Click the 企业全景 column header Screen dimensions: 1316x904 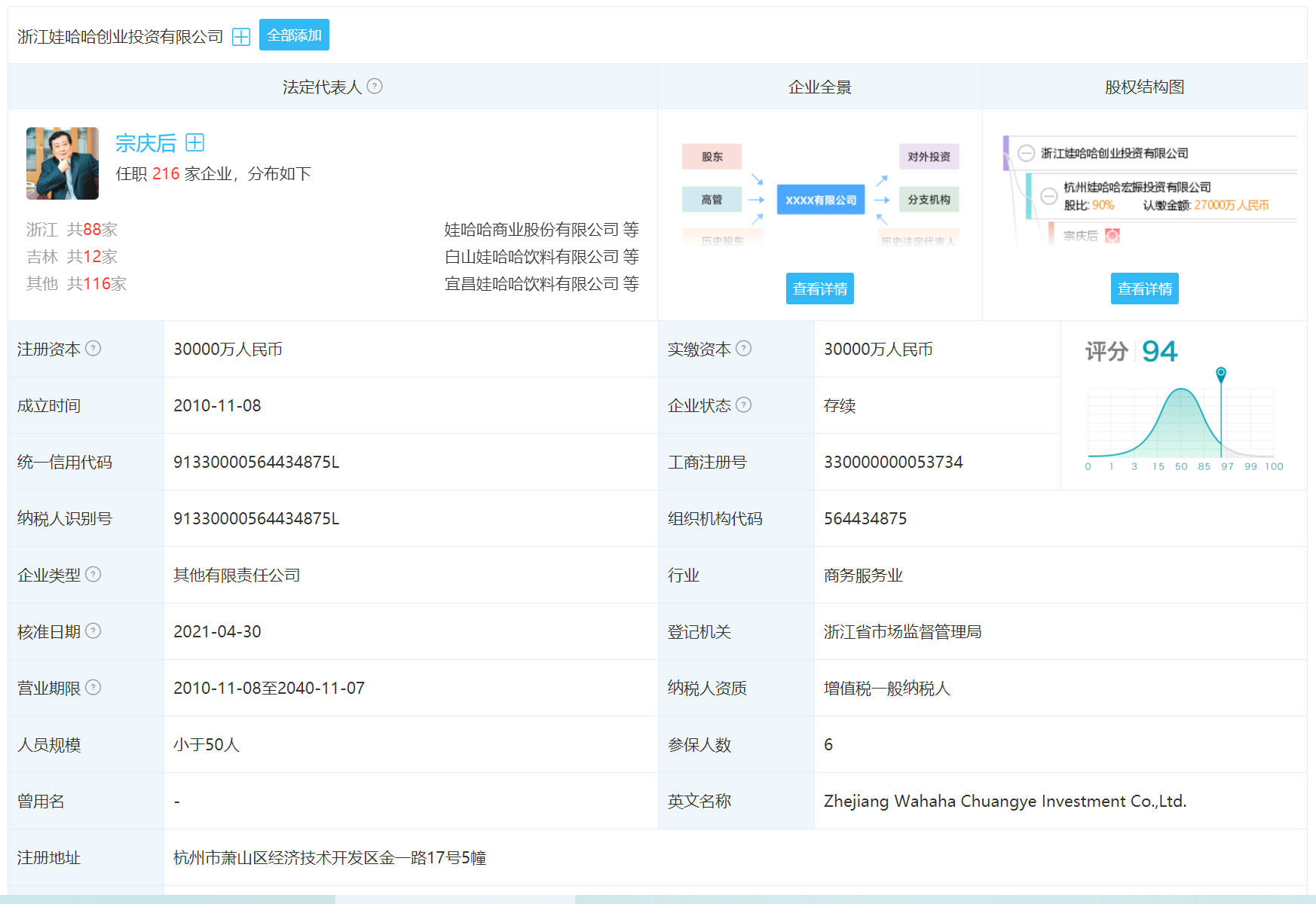click(820, 87)
